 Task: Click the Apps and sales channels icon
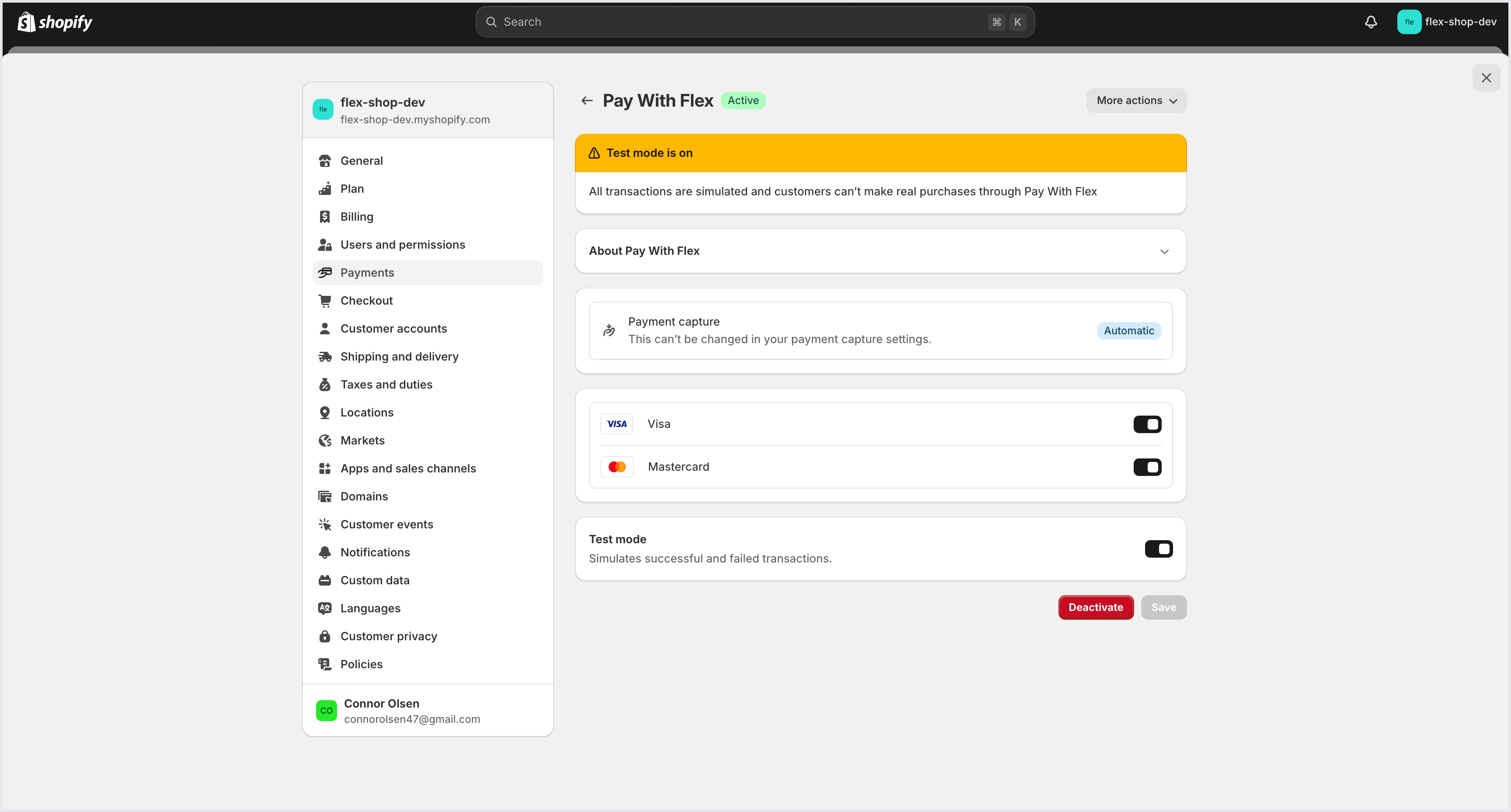[324, 468]
